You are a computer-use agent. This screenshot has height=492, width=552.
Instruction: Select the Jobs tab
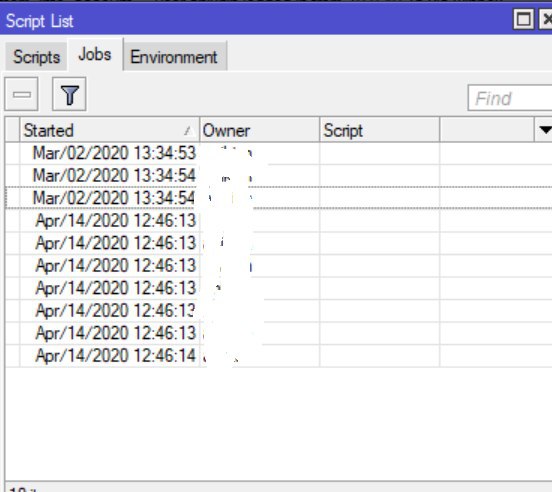(x=95, y=55)
